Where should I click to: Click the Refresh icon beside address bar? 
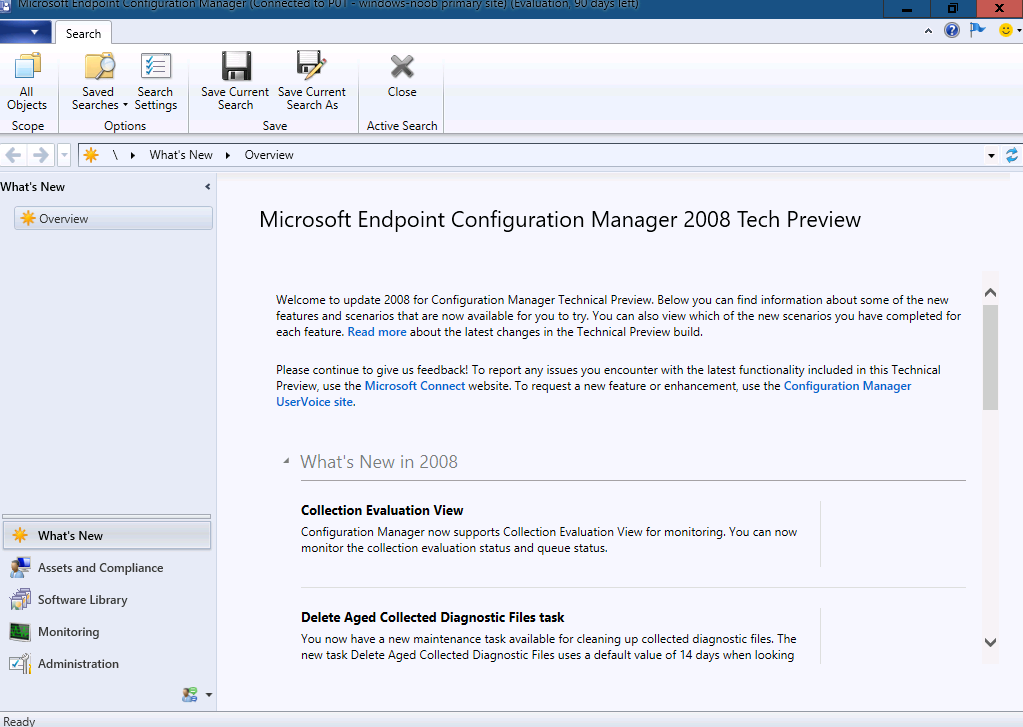tap(1011, 155)
